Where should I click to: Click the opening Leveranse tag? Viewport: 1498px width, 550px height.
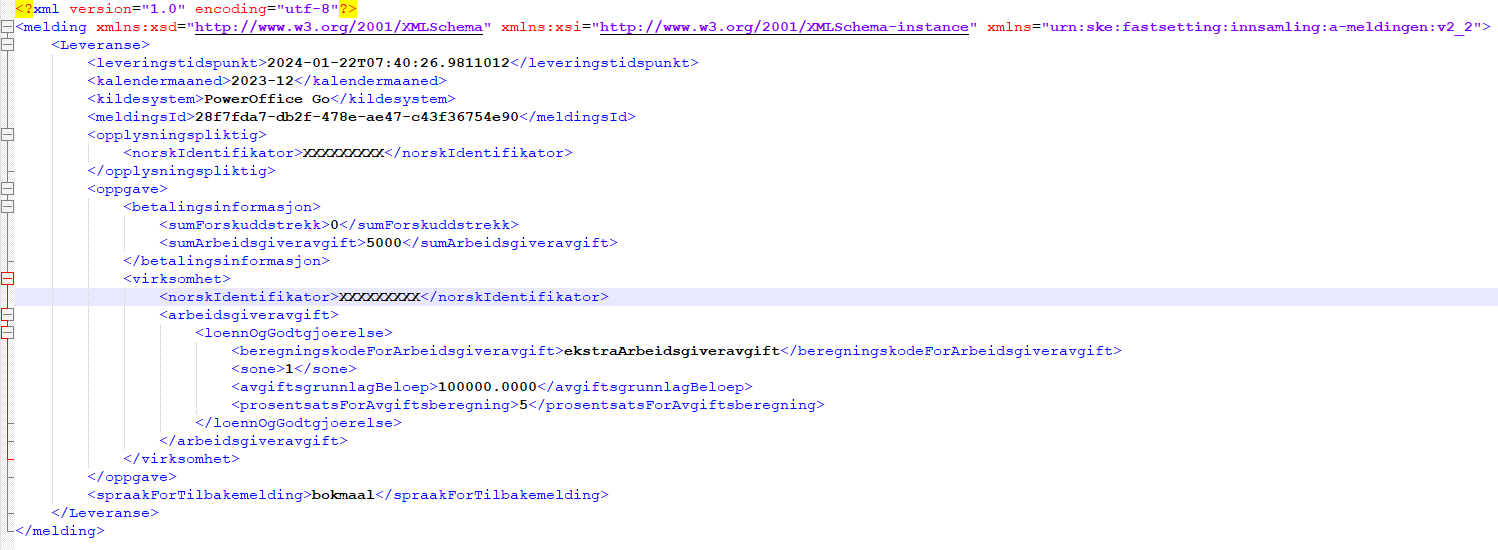(100, 45)
